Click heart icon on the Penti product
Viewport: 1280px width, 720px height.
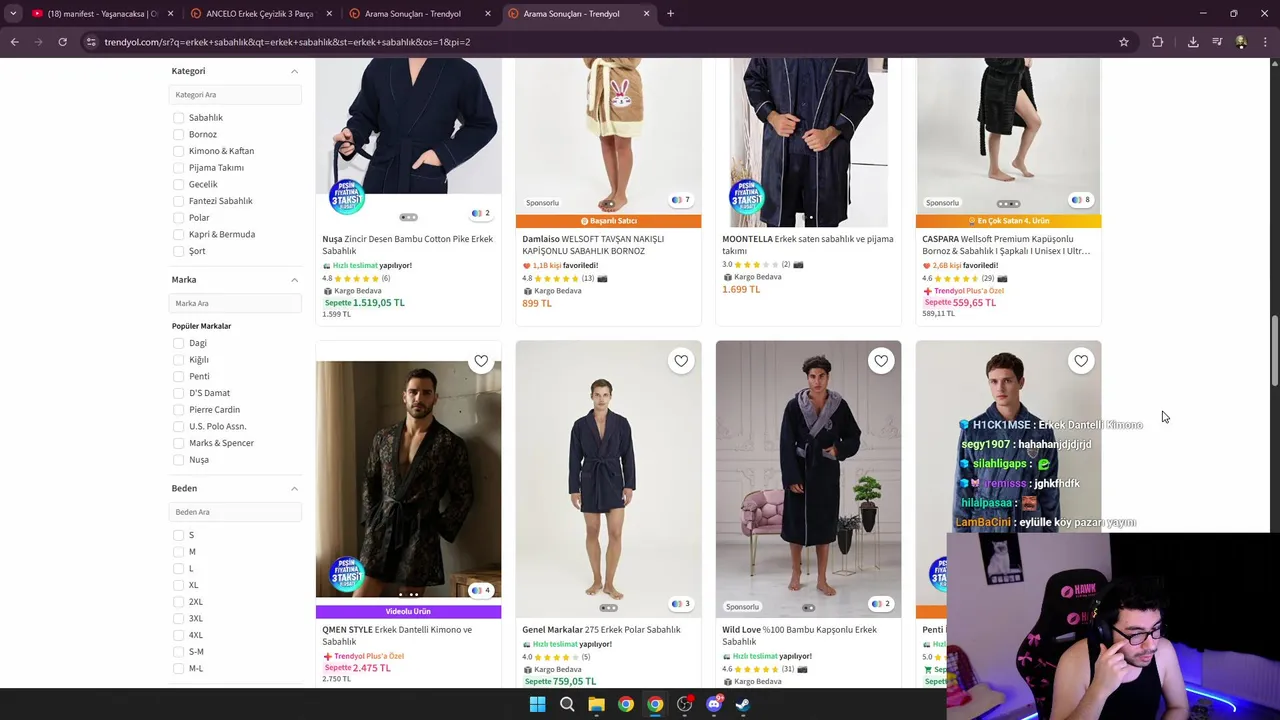1081,361
